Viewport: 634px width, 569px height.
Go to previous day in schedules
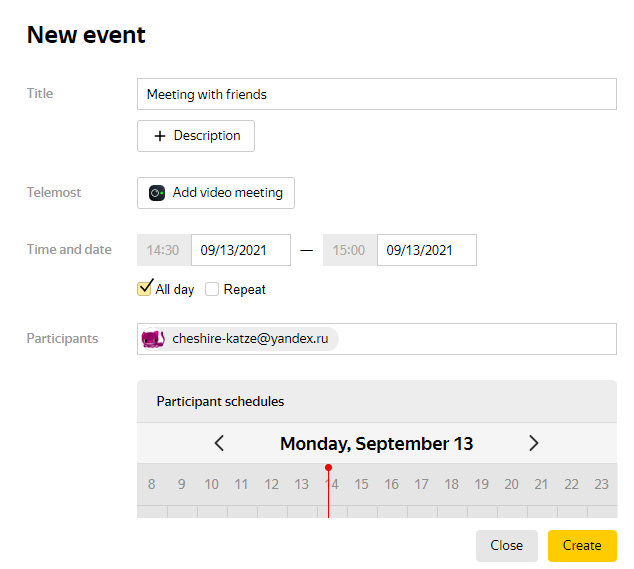(219, 443)
